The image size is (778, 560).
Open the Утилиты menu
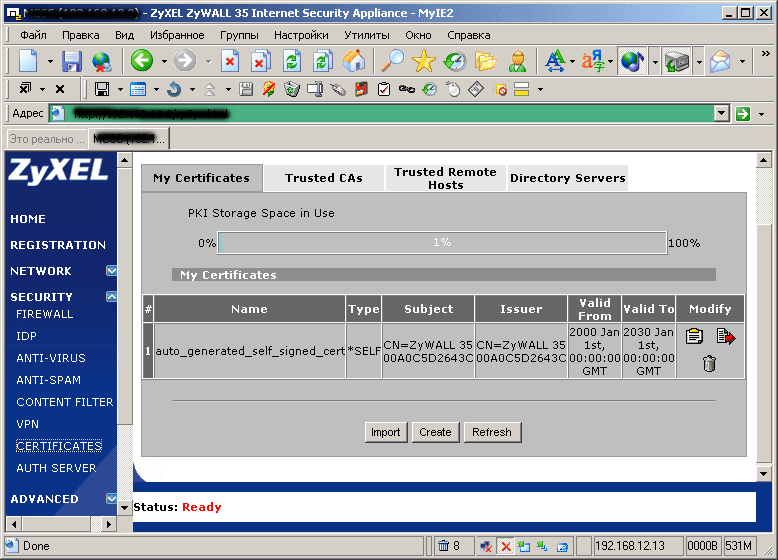click(367, 35)
